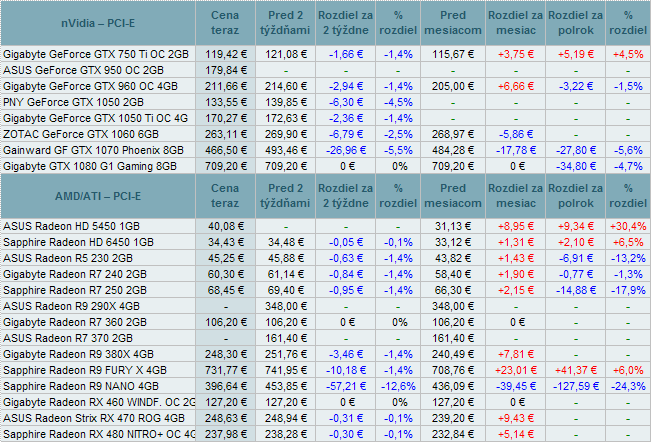This screenshot has width=651, height=442.
Task: Select the red "+30,4%" value
Action: tap(628, 226)
